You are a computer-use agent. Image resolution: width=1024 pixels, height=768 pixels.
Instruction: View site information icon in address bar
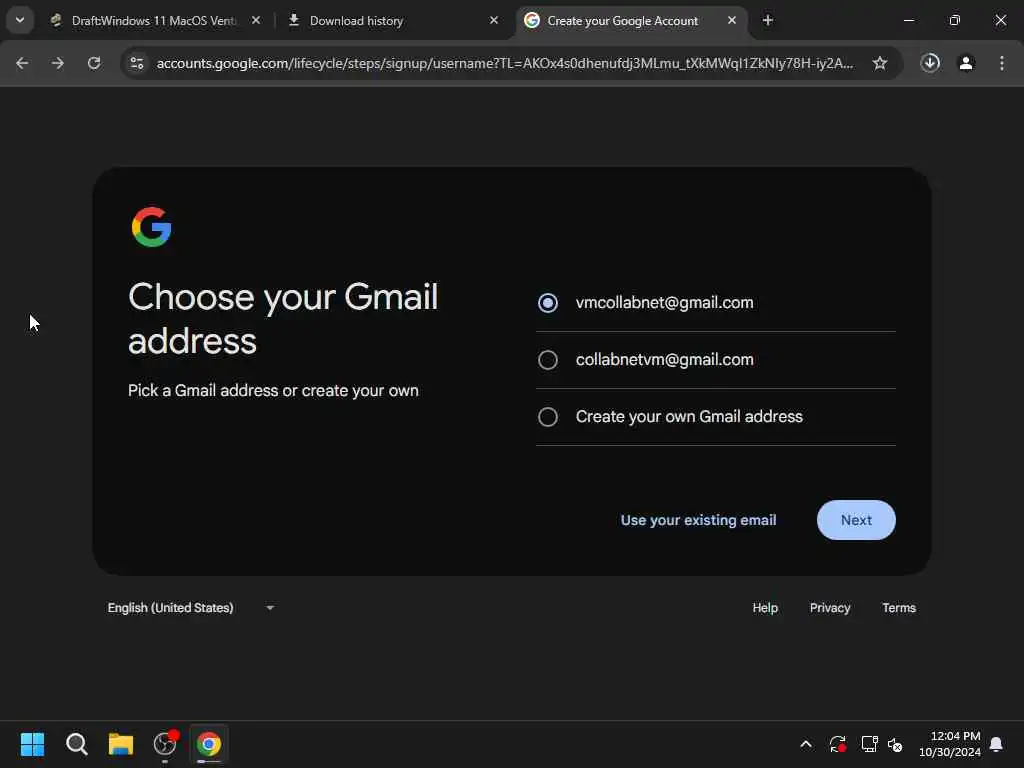[x=137, y=63]
